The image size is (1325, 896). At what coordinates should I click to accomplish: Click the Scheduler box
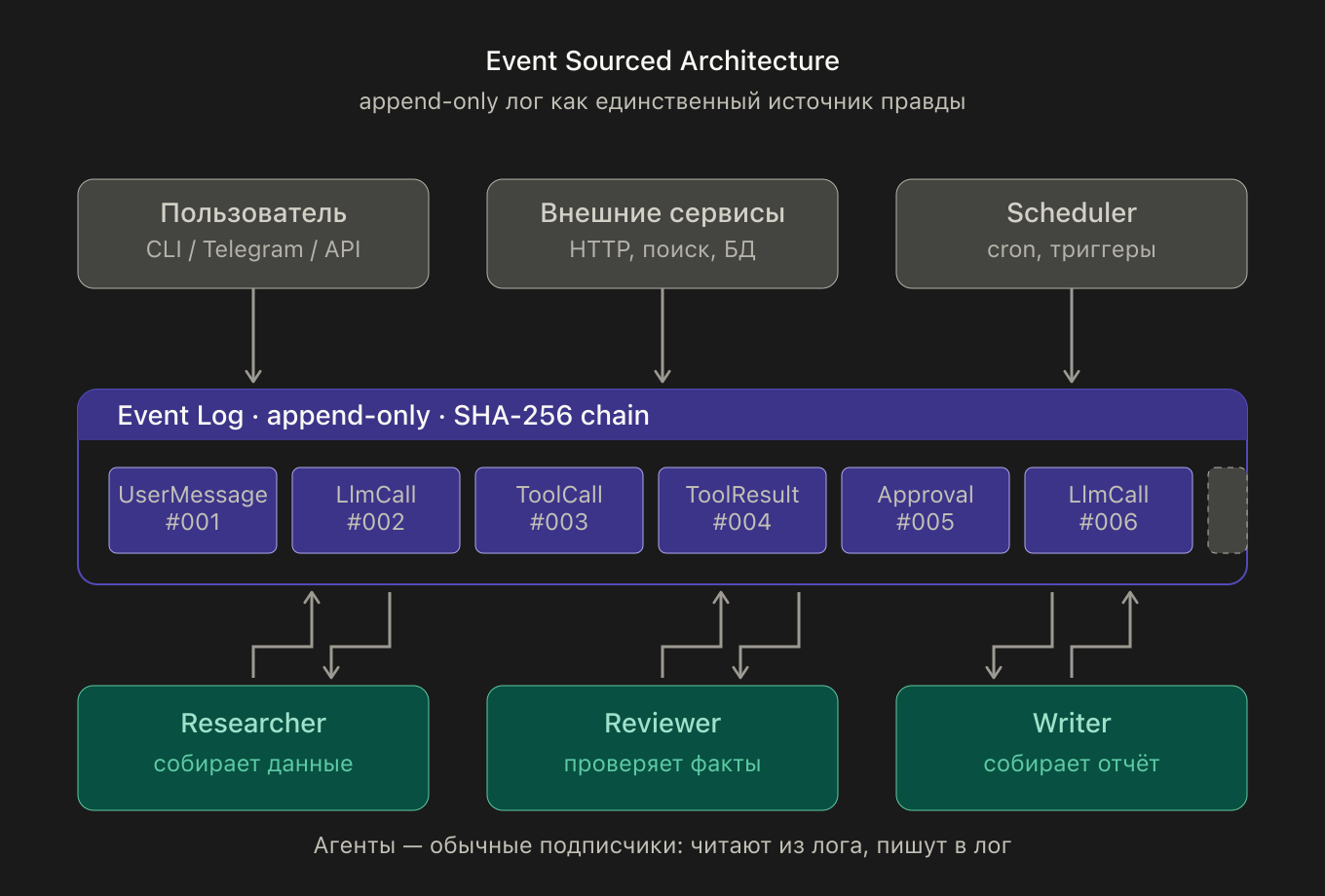pyautogui.click(x=1072, y=234)
